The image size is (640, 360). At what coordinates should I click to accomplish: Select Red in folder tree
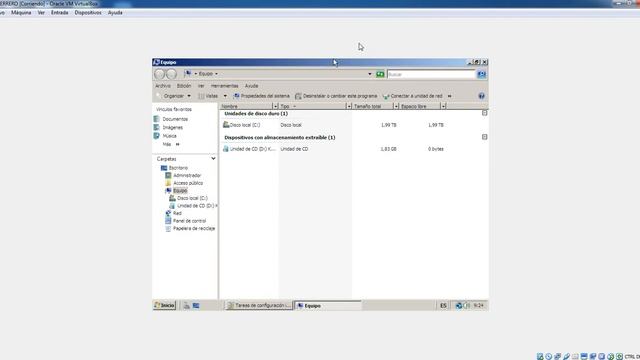pos(177,213)
